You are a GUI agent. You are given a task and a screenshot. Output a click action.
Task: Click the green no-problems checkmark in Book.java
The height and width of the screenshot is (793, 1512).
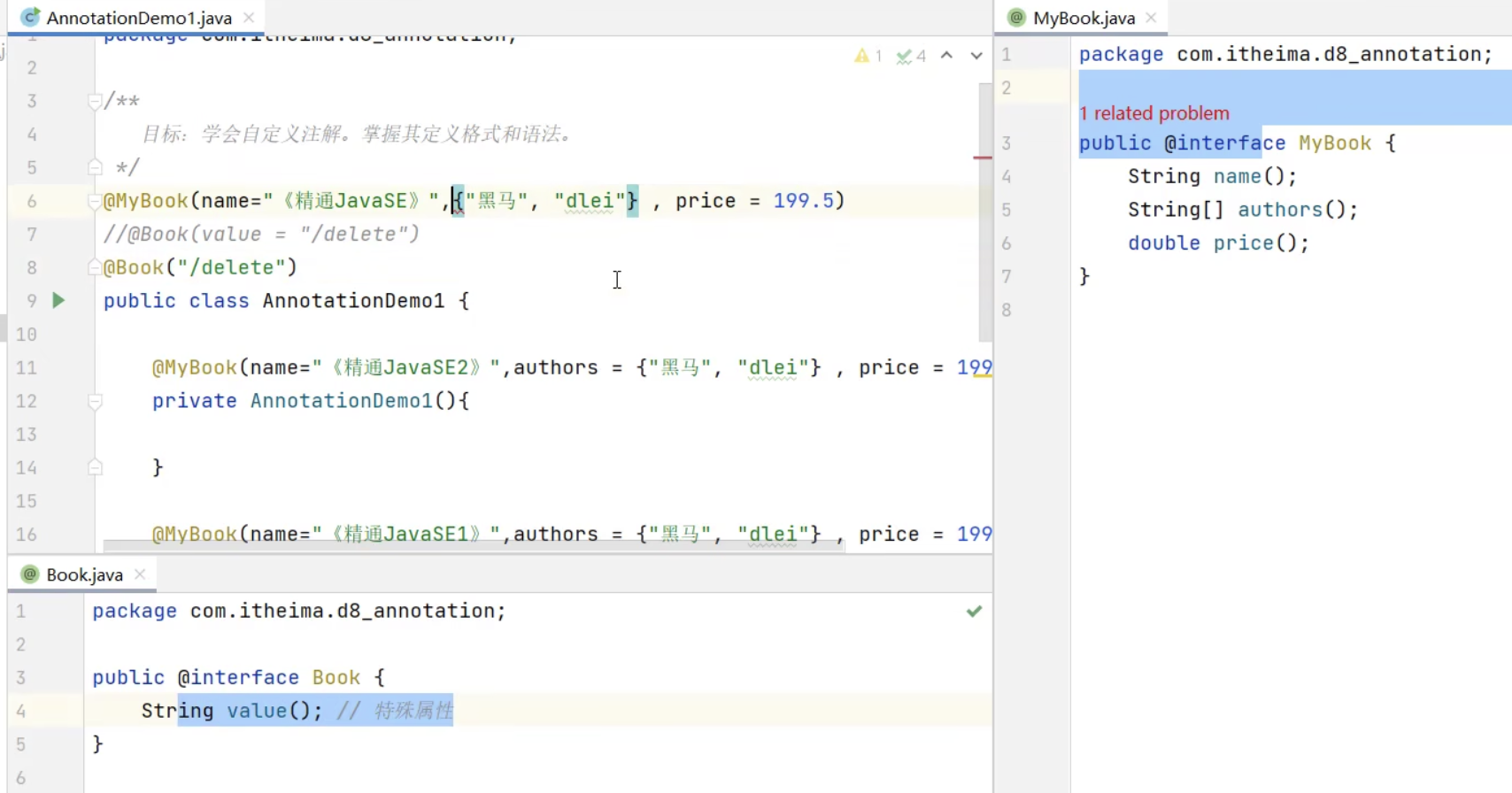(974, 612)
